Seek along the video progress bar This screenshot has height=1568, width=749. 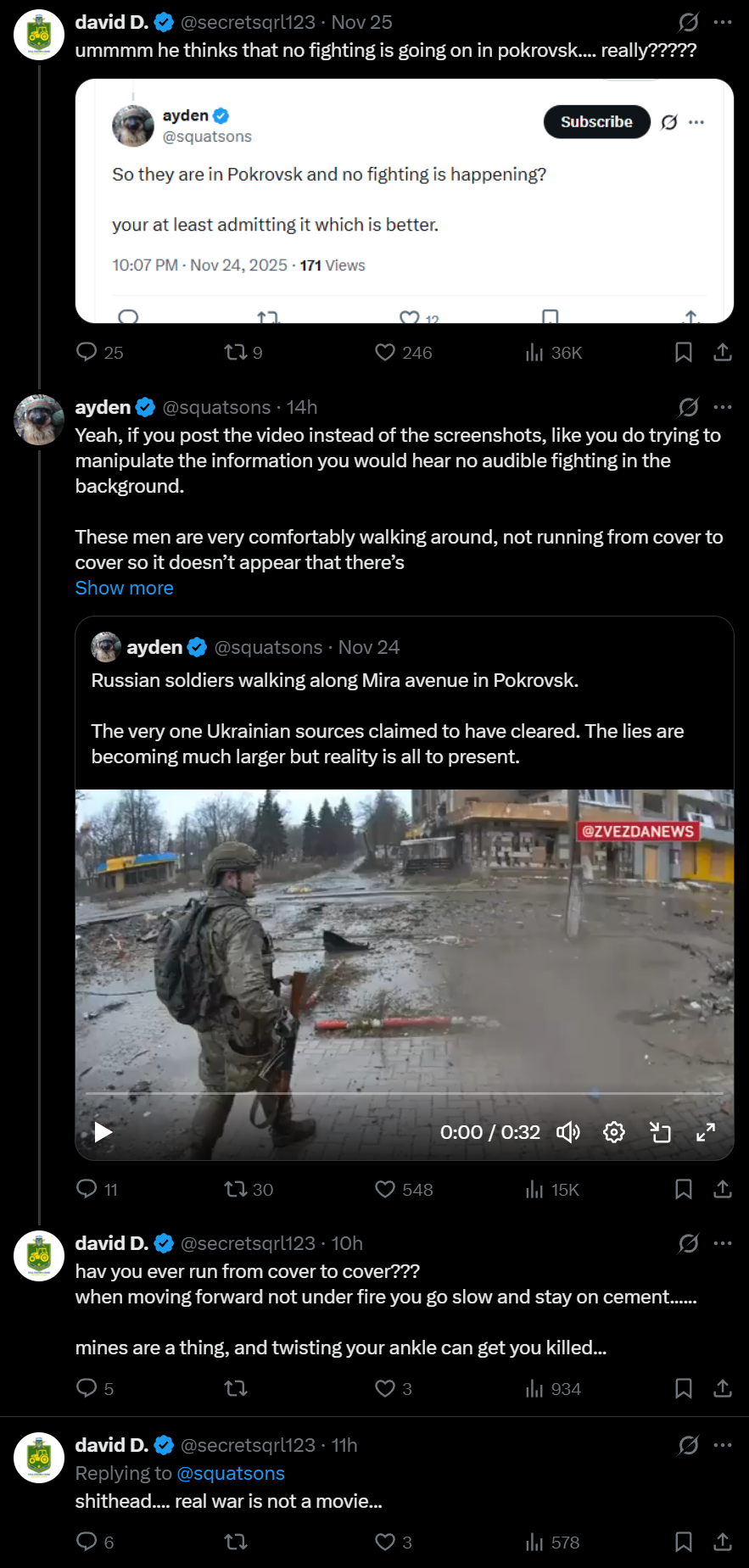click(405, 1094)
